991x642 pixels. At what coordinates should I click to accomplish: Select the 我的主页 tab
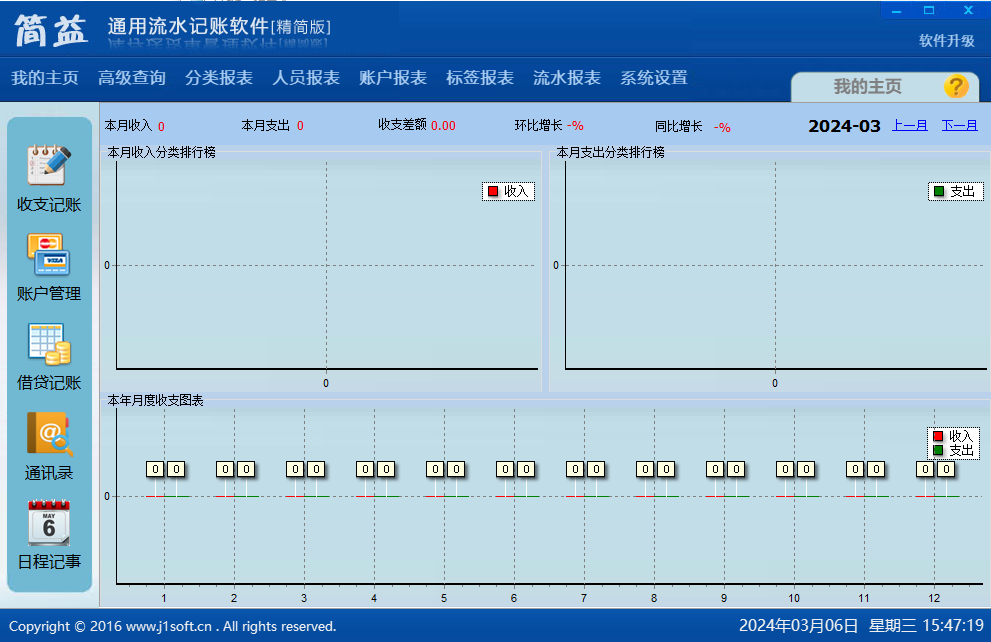[867, 87]
